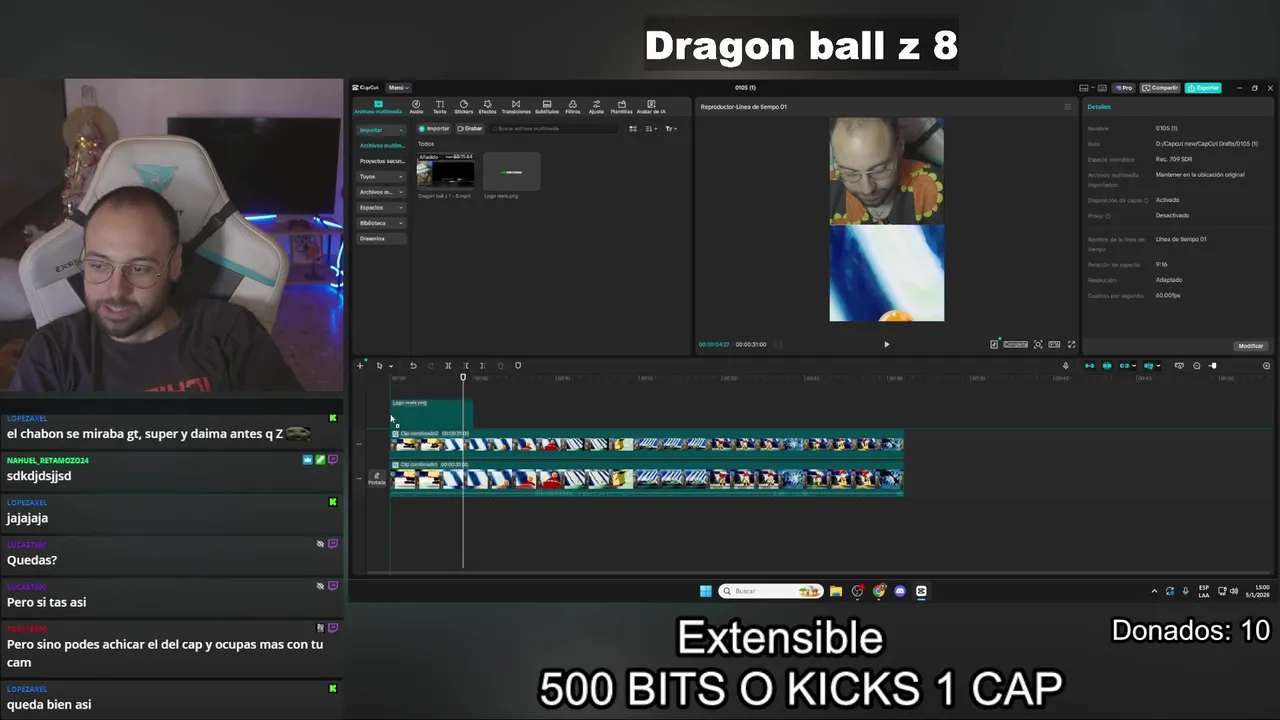Expand the Archivos m... sidebar section
The width and height of the screenshot is (1280, 720).
coord(381,192)
